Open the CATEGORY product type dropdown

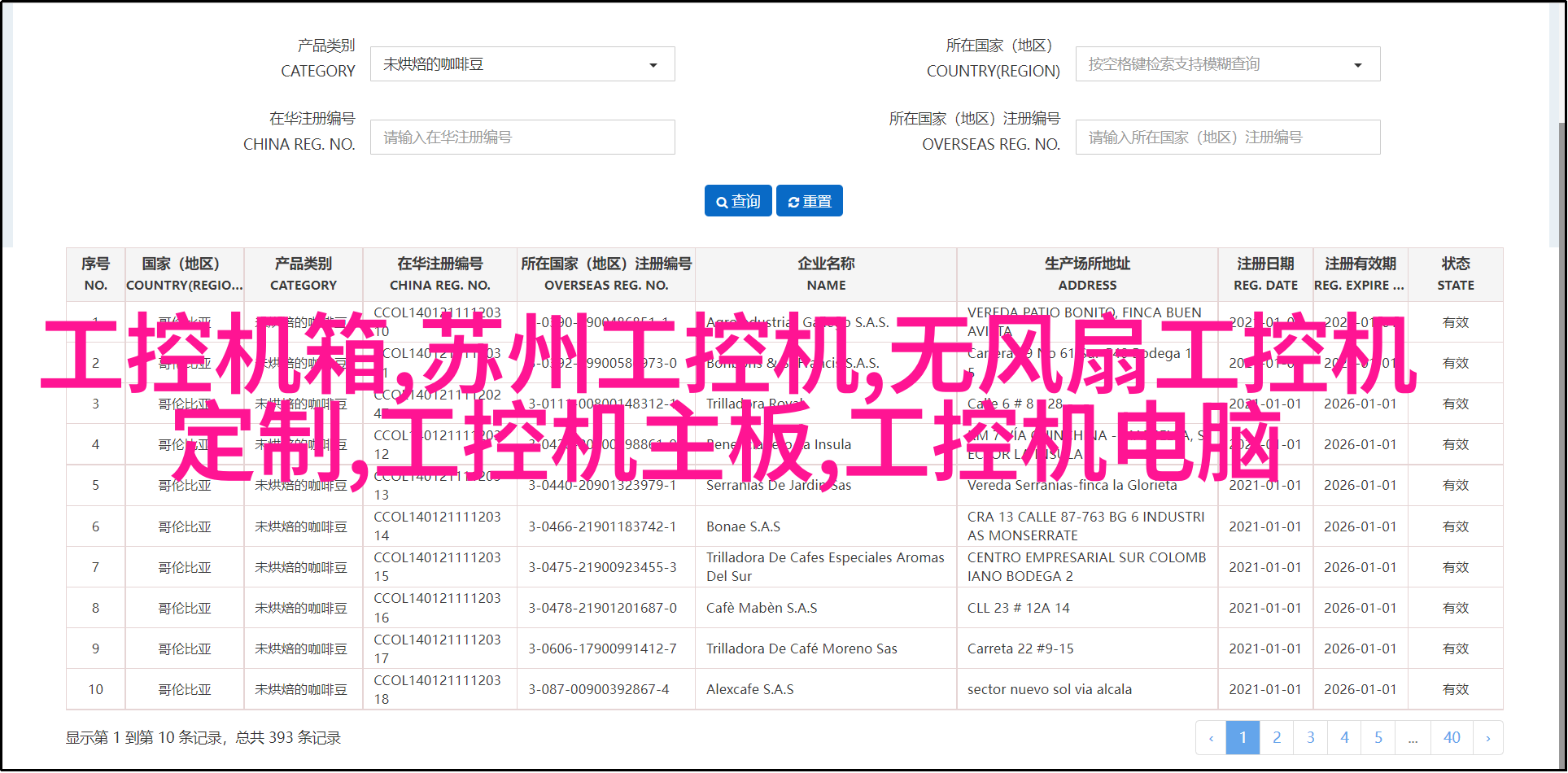[522, 64]
